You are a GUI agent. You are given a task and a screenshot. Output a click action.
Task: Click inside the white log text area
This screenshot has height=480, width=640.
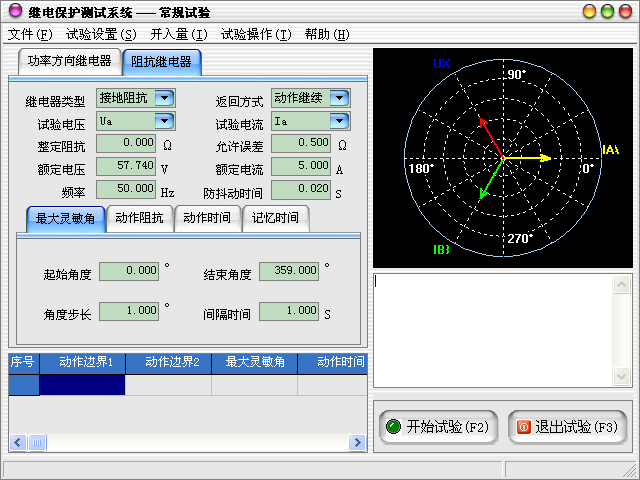pos(493,331)
